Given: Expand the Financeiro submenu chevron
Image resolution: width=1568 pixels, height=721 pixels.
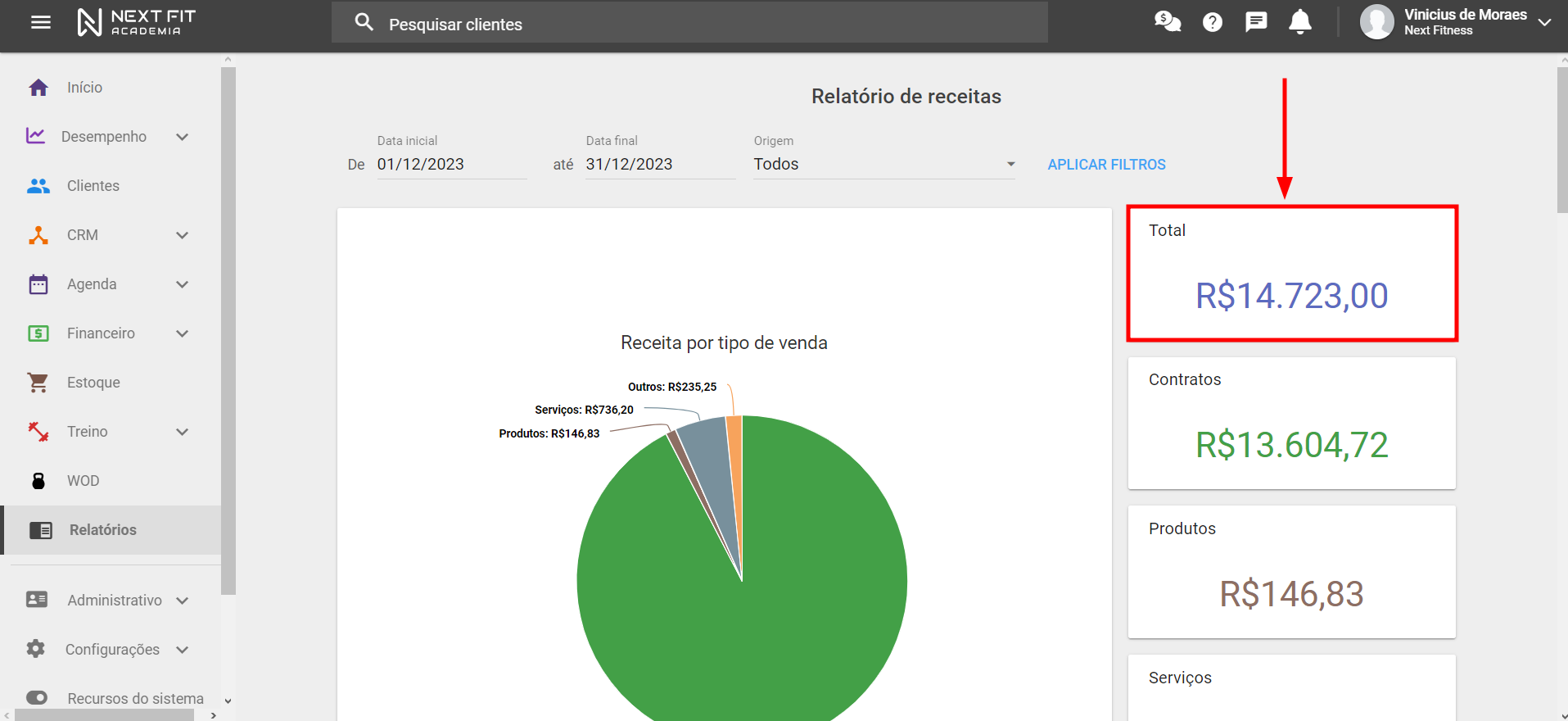Looking at the screenshot, I should (183, 333).
